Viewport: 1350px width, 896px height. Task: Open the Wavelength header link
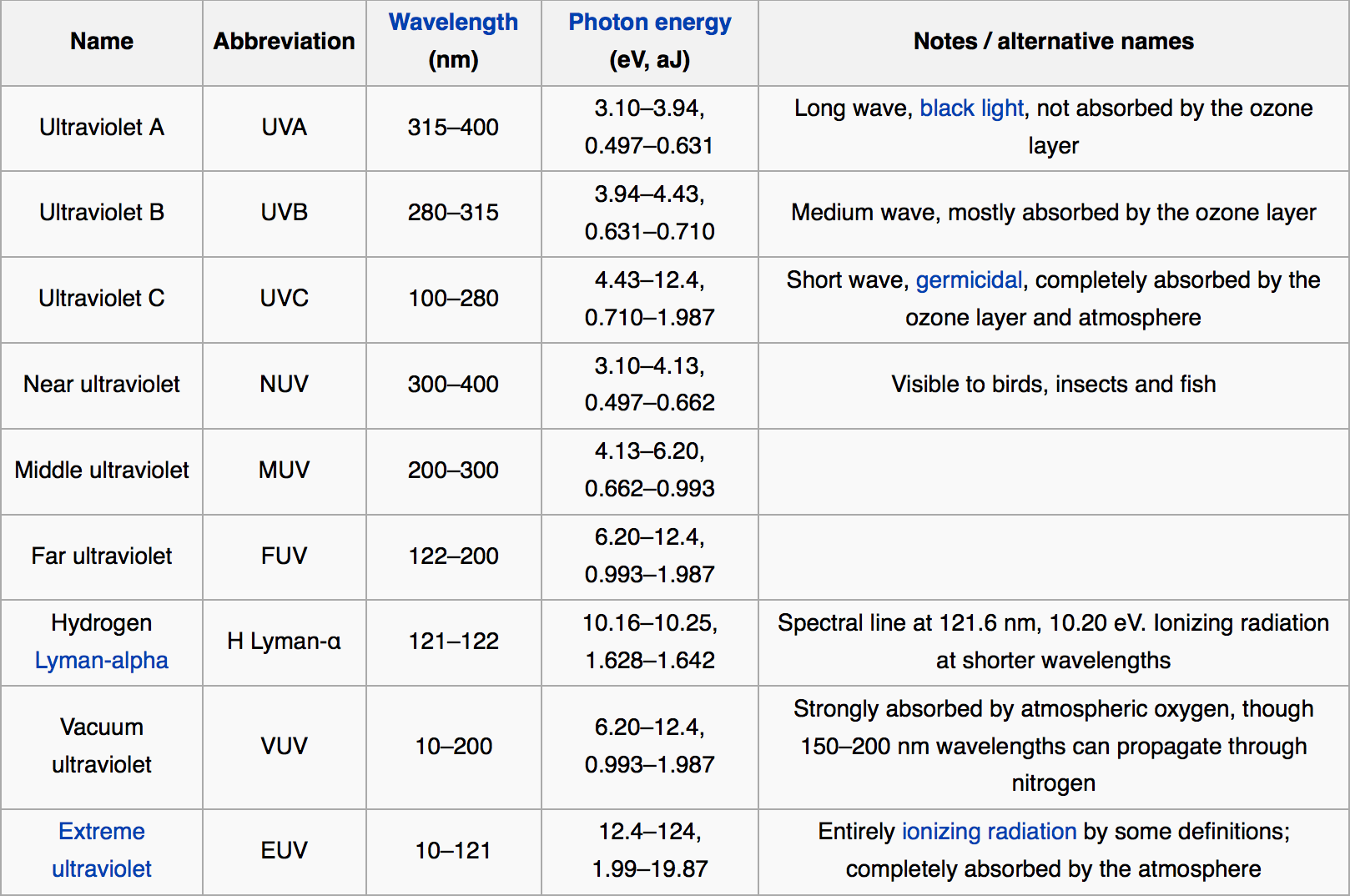coord(453,23)
